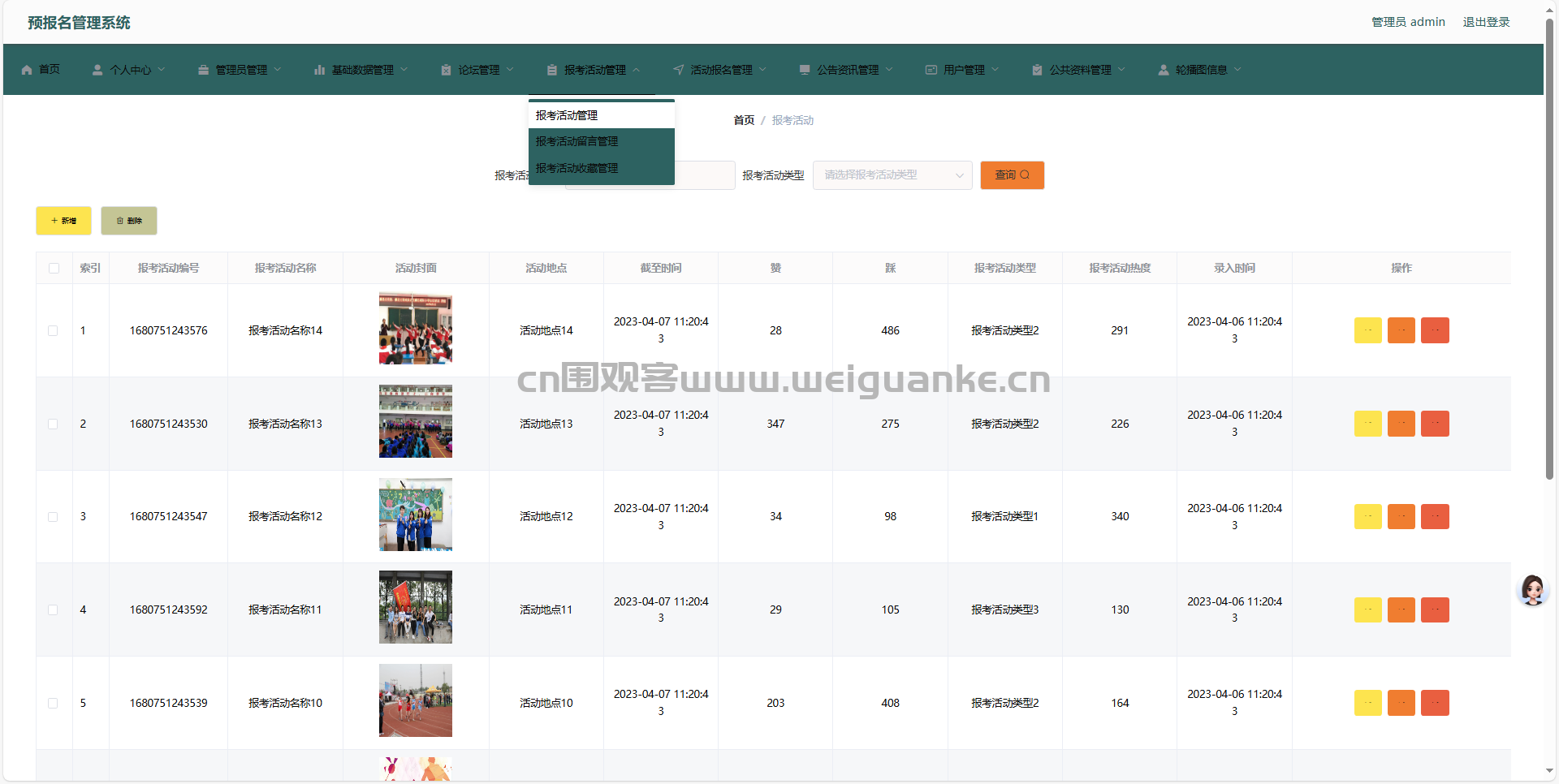The image size is (1559, 784).
Task: Select 报考活动留言管理 in the submenu
Action: pos(602,141)
